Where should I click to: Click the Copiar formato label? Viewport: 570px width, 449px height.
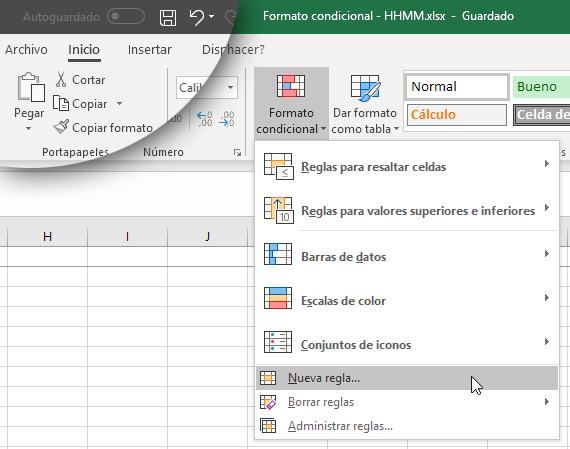[x=112, y=128]
